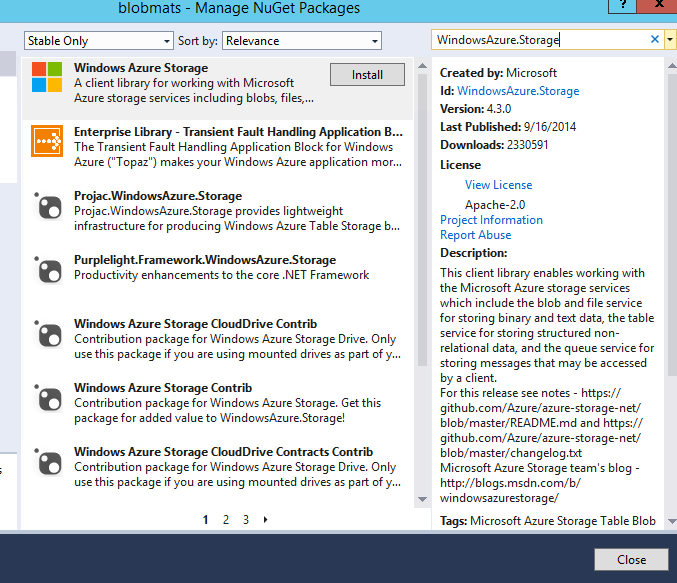This screenshot has width=677, height=583.
Task: Click the package list scroll down arrow
Action: (423, 499)
